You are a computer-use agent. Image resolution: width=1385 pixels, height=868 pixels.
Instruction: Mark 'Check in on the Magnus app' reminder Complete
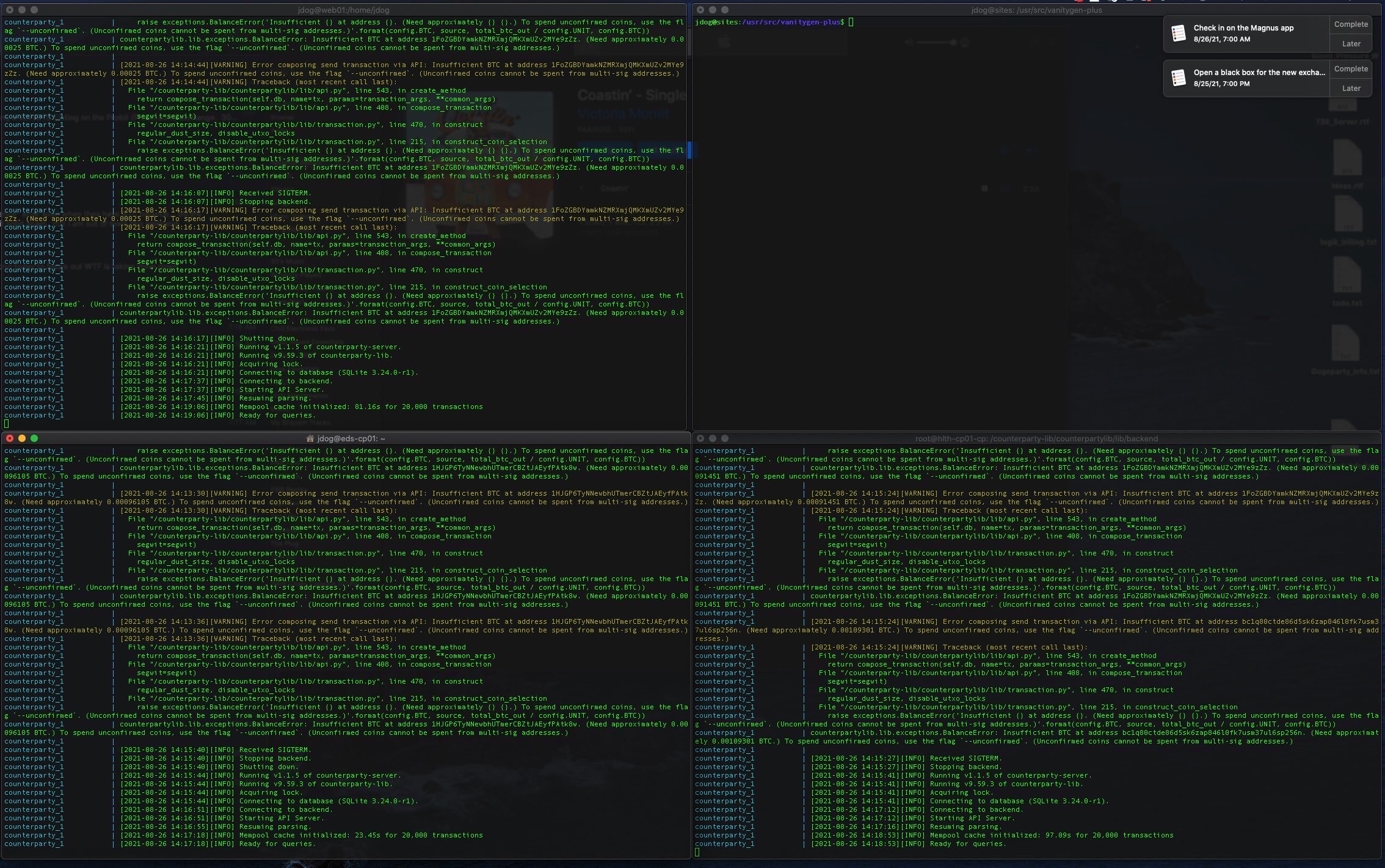coord(1351,24)
